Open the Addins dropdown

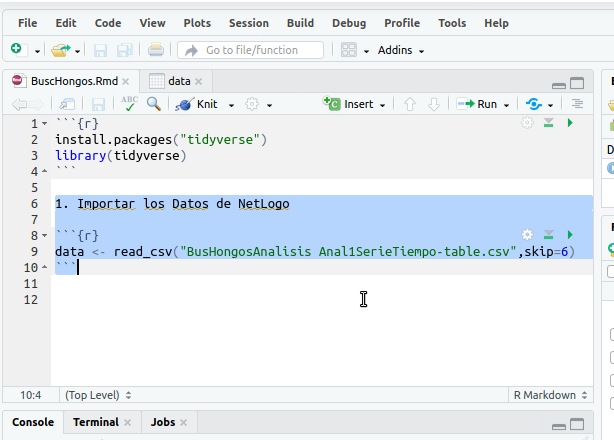point(400,50)
